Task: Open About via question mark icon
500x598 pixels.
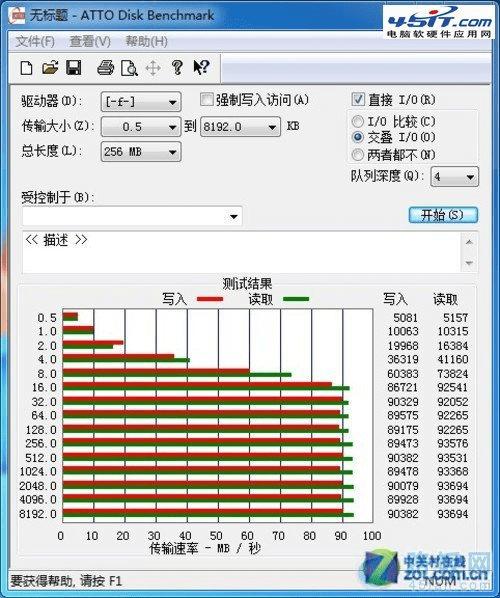Action: point(177,68)
